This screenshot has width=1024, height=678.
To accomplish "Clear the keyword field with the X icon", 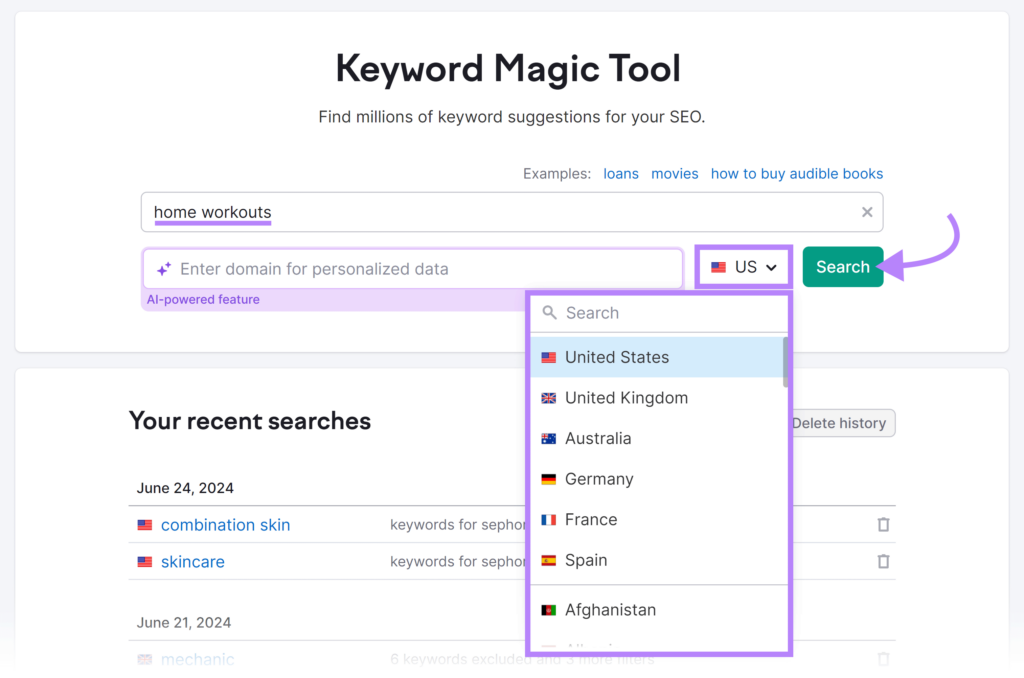I will coord(867,212).
